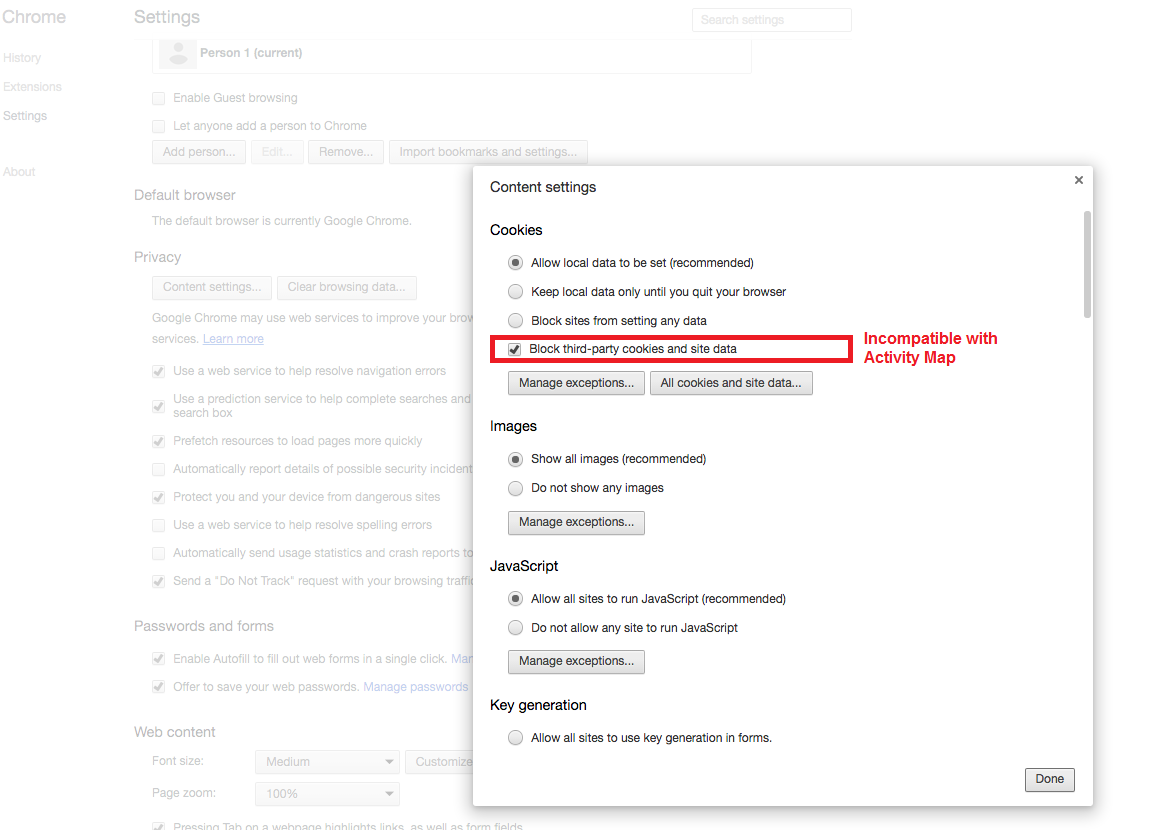Open Manage exceptions under Cookies
The image size is (1157, 830).
pos(576,383)
